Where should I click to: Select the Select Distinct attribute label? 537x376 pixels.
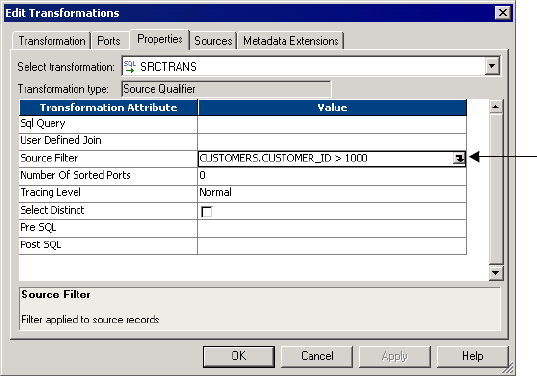click(x=52, y=210)
